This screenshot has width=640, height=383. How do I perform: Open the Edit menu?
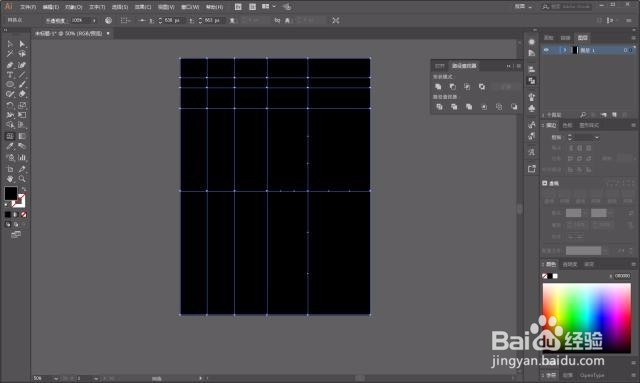click(51, 7)
